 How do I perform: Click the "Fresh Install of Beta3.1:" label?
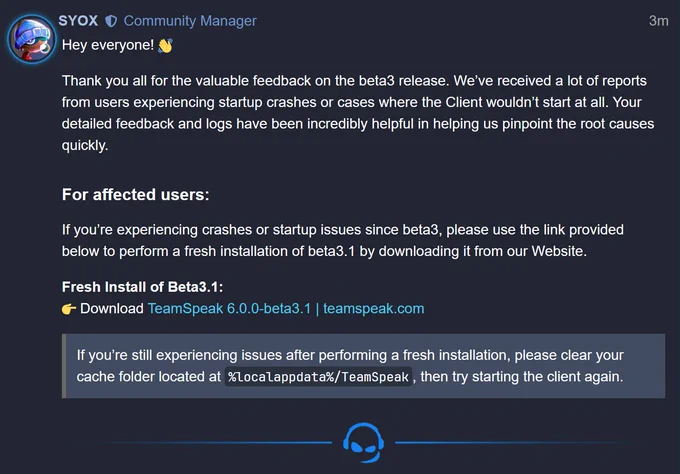click(142, 287)
